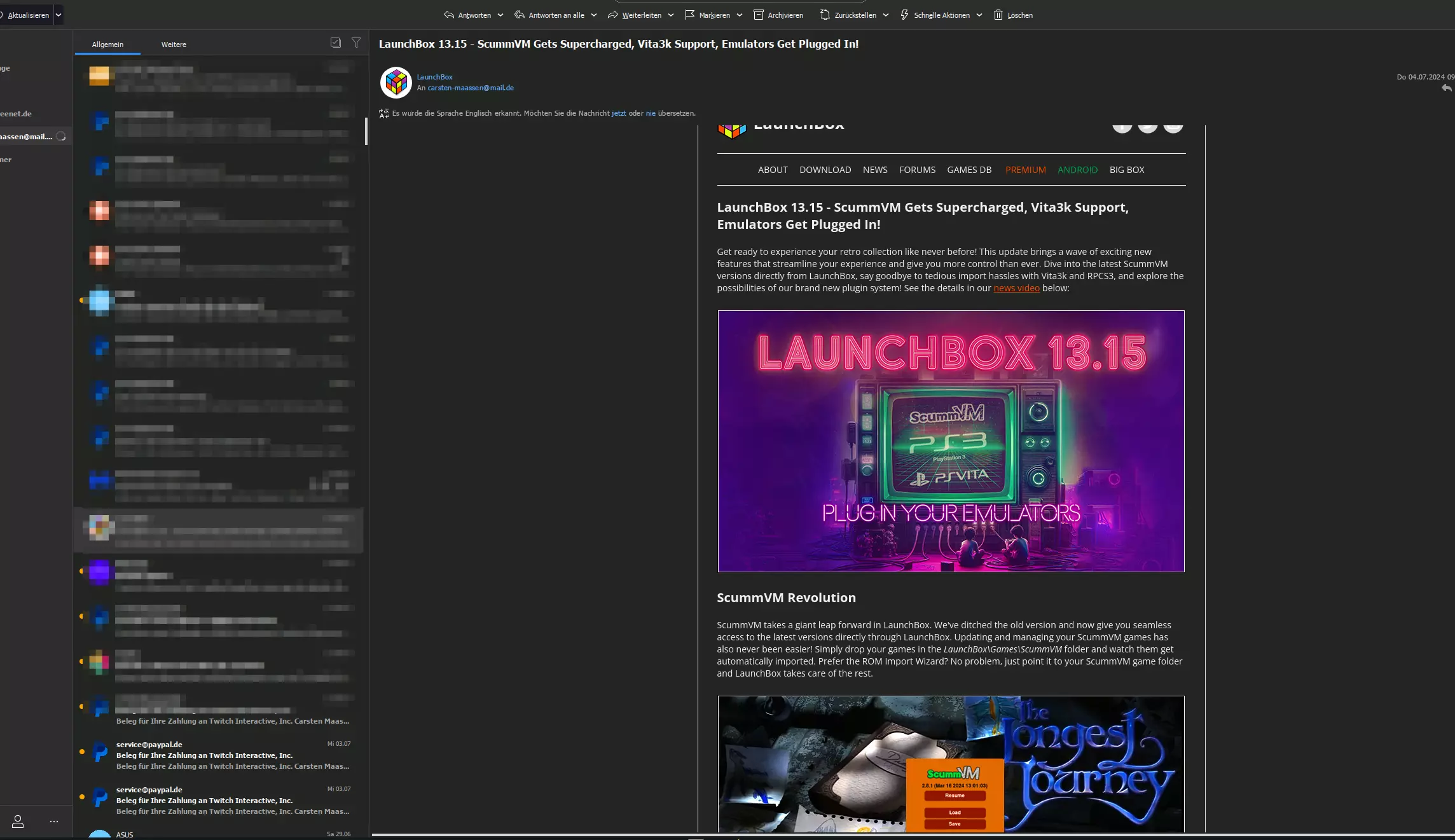Open NEWS in the newsletter navigation
This screenshot has width=1455, height=840.
[875, 170]
